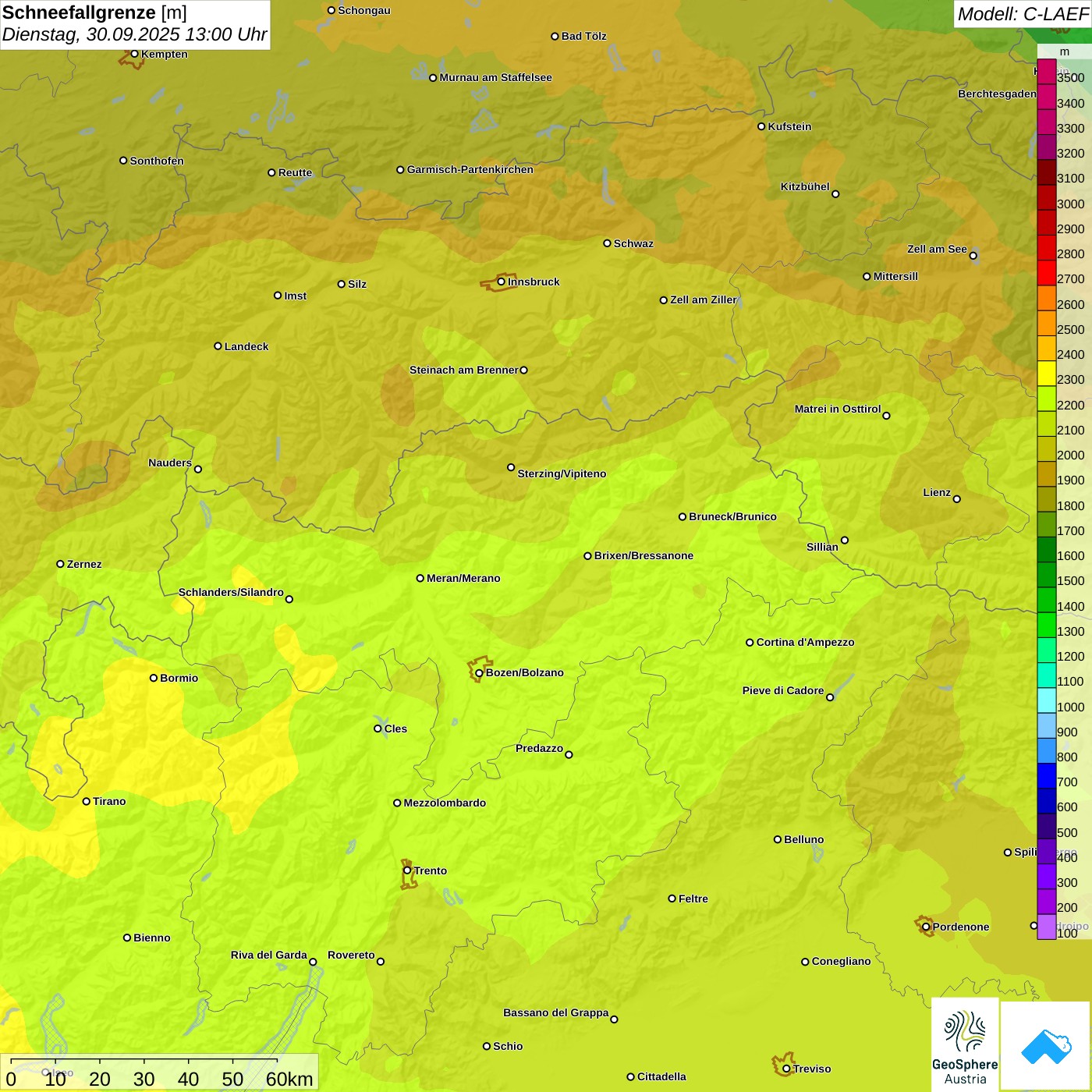Click the Imst label

tap(295, 296)
